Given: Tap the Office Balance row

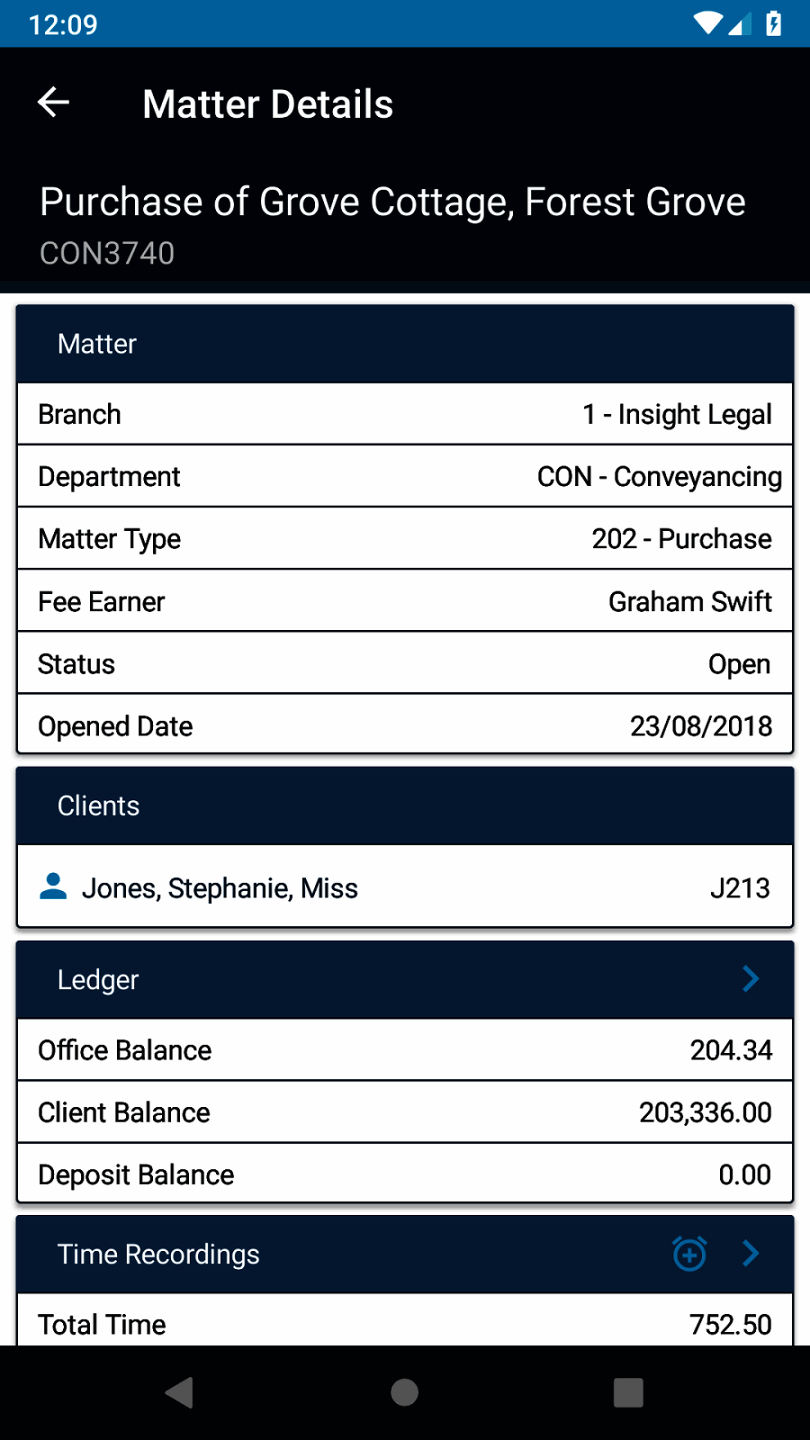Looking at the screenshot, I should 405,1050.
